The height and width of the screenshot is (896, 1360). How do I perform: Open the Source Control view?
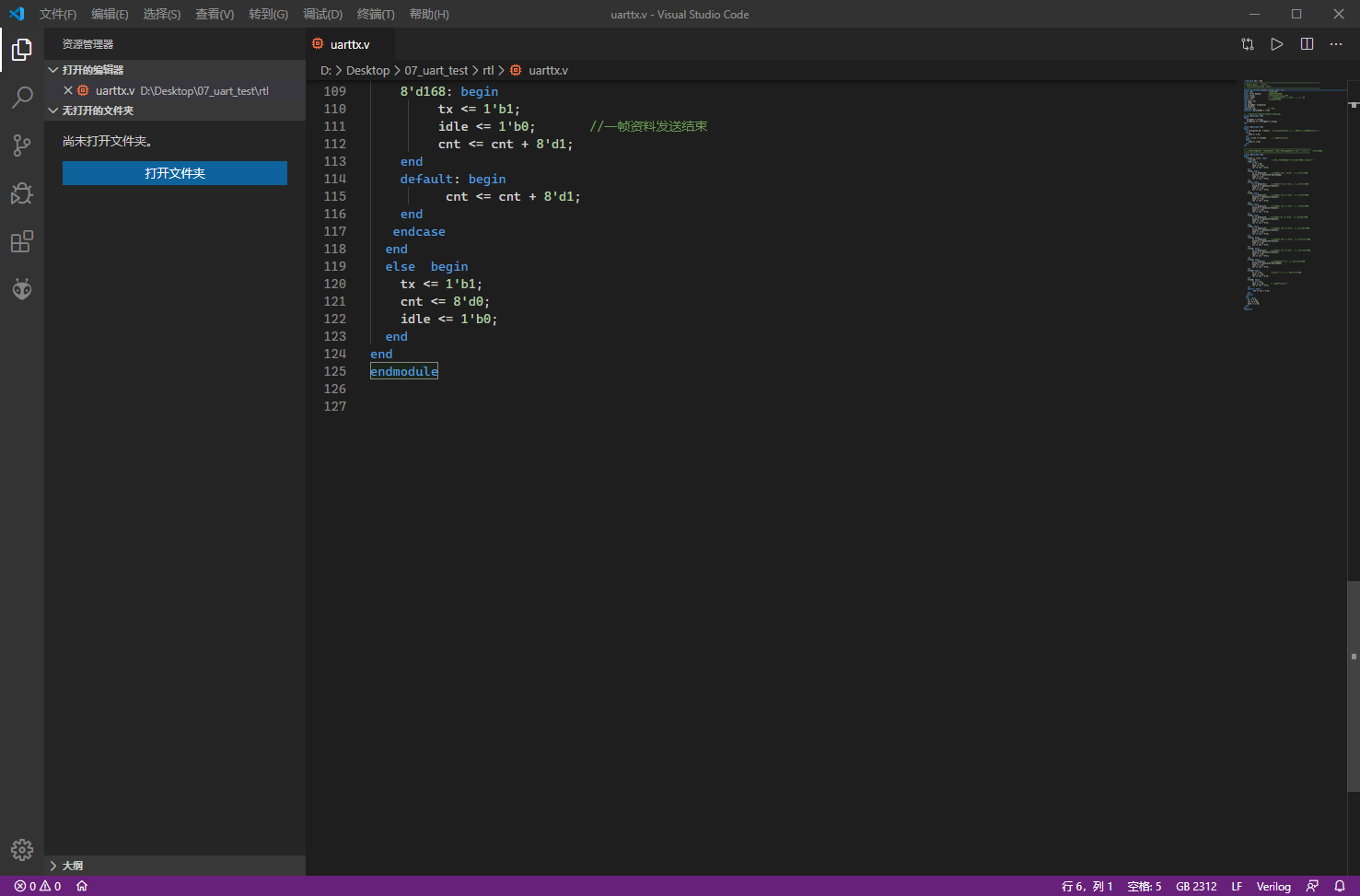tap(22, 145)
